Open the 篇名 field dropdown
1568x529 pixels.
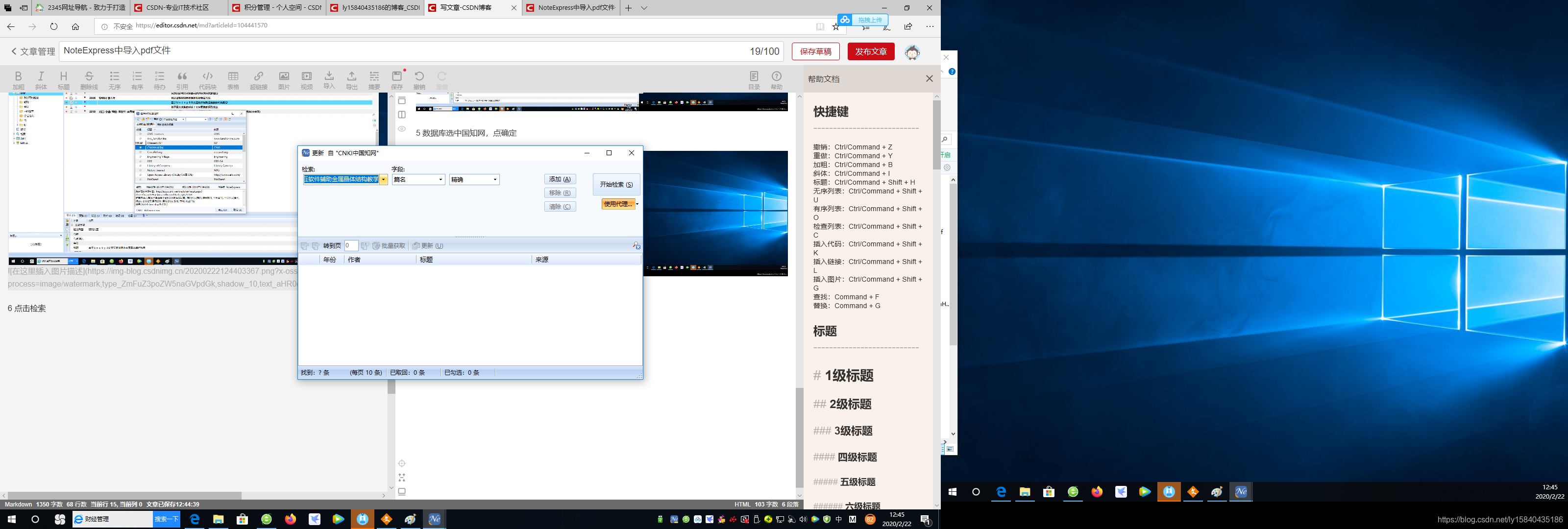[x=441, y=180]
